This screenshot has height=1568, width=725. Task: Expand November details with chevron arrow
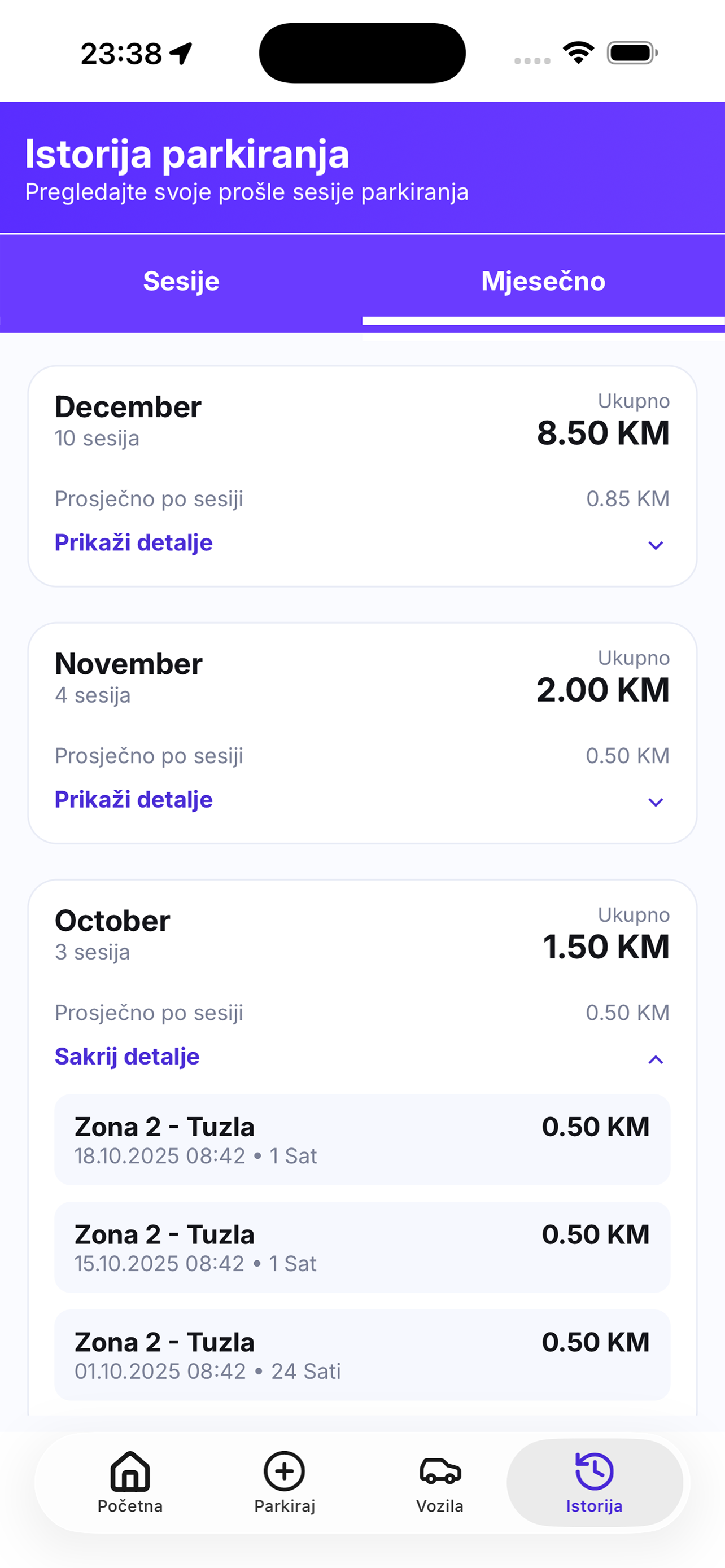coord(656,801)
